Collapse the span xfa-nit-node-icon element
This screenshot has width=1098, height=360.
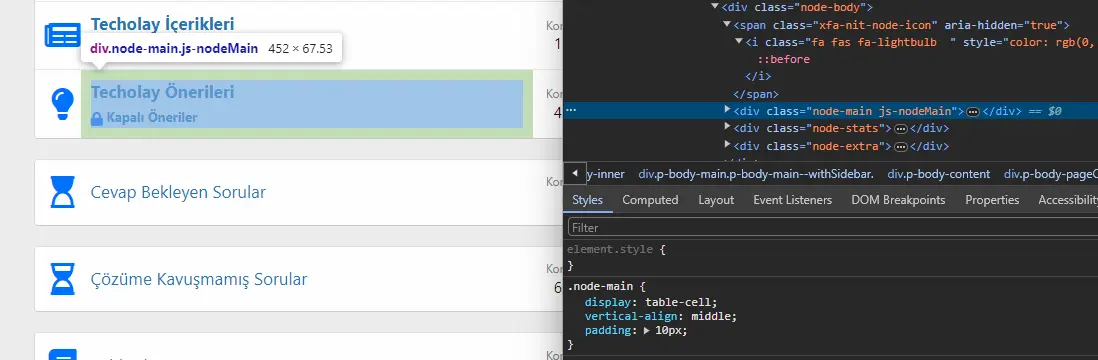point(728,25)
